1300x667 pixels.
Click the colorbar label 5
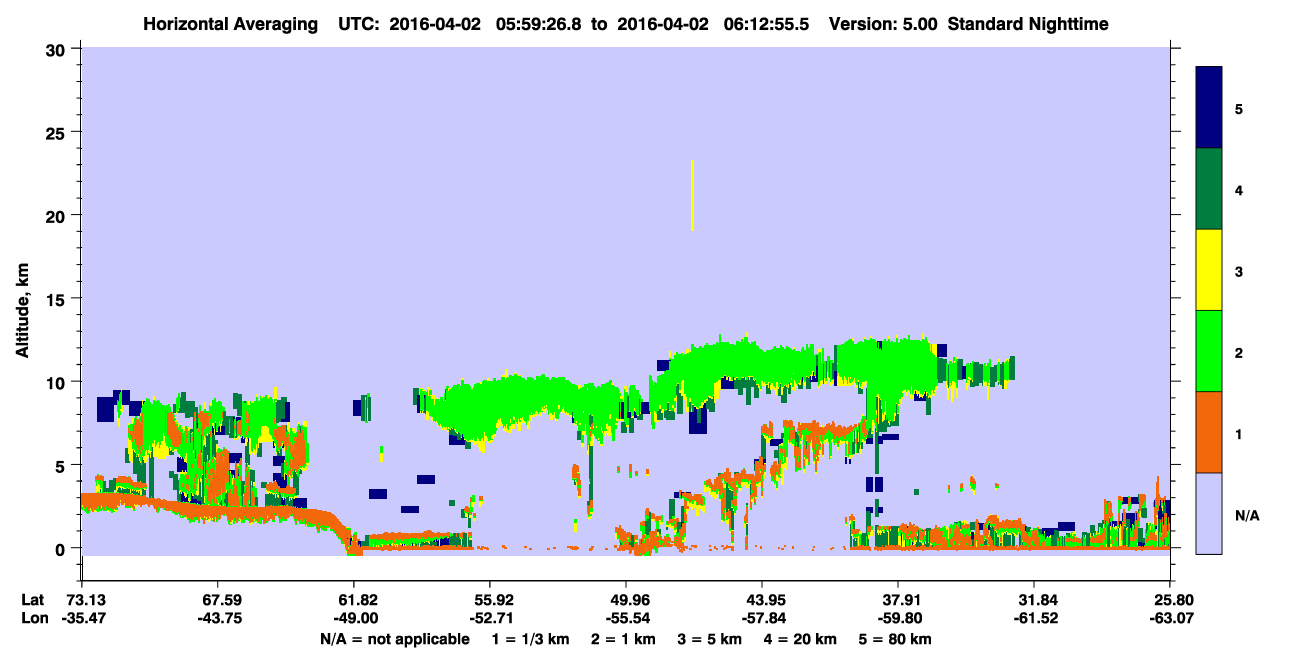pyautogui.click(x=1239, y=108)
